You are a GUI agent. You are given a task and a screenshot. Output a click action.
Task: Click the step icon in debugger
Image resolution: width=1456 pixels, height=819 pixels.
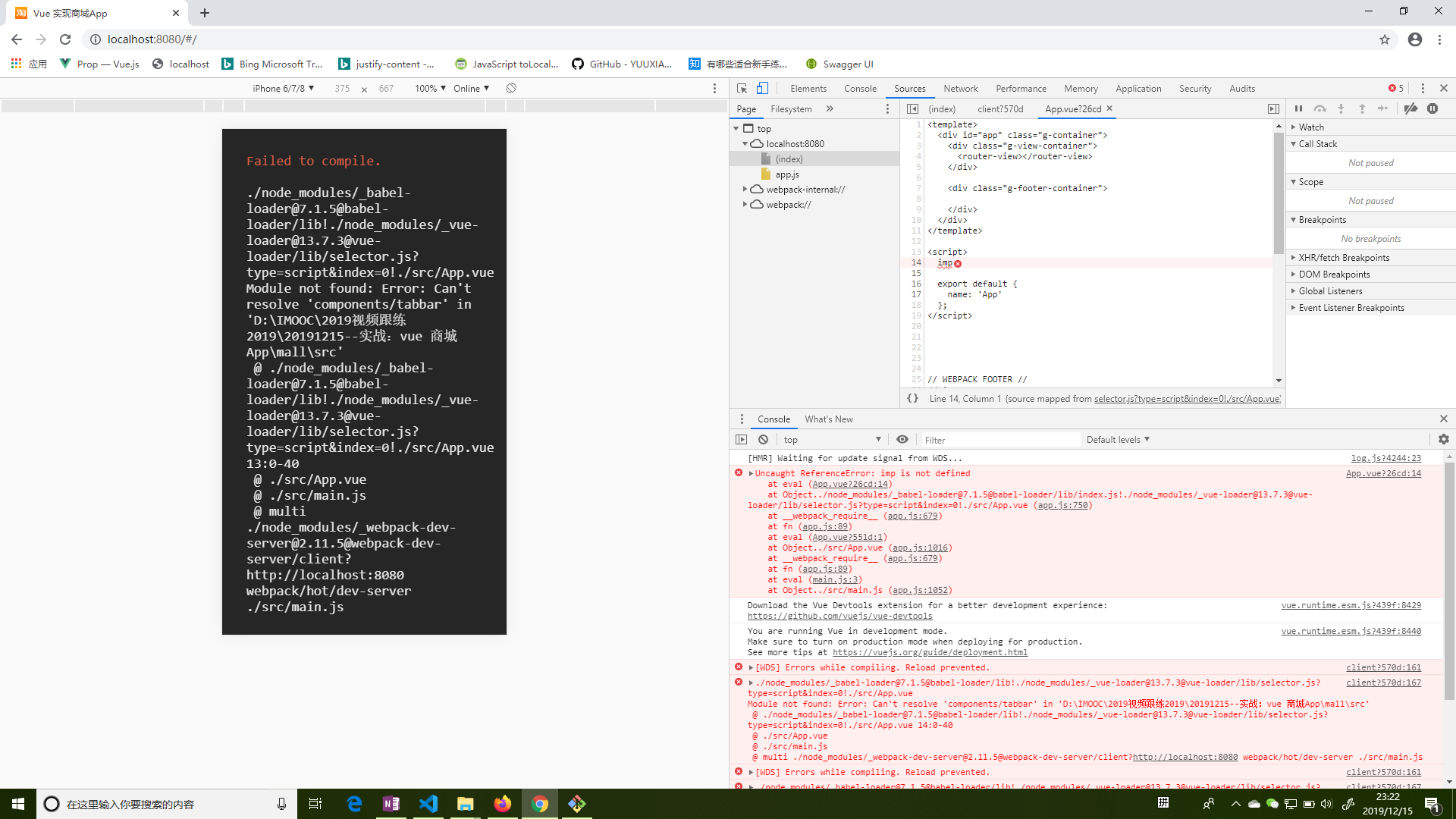tap(1383, 108)
